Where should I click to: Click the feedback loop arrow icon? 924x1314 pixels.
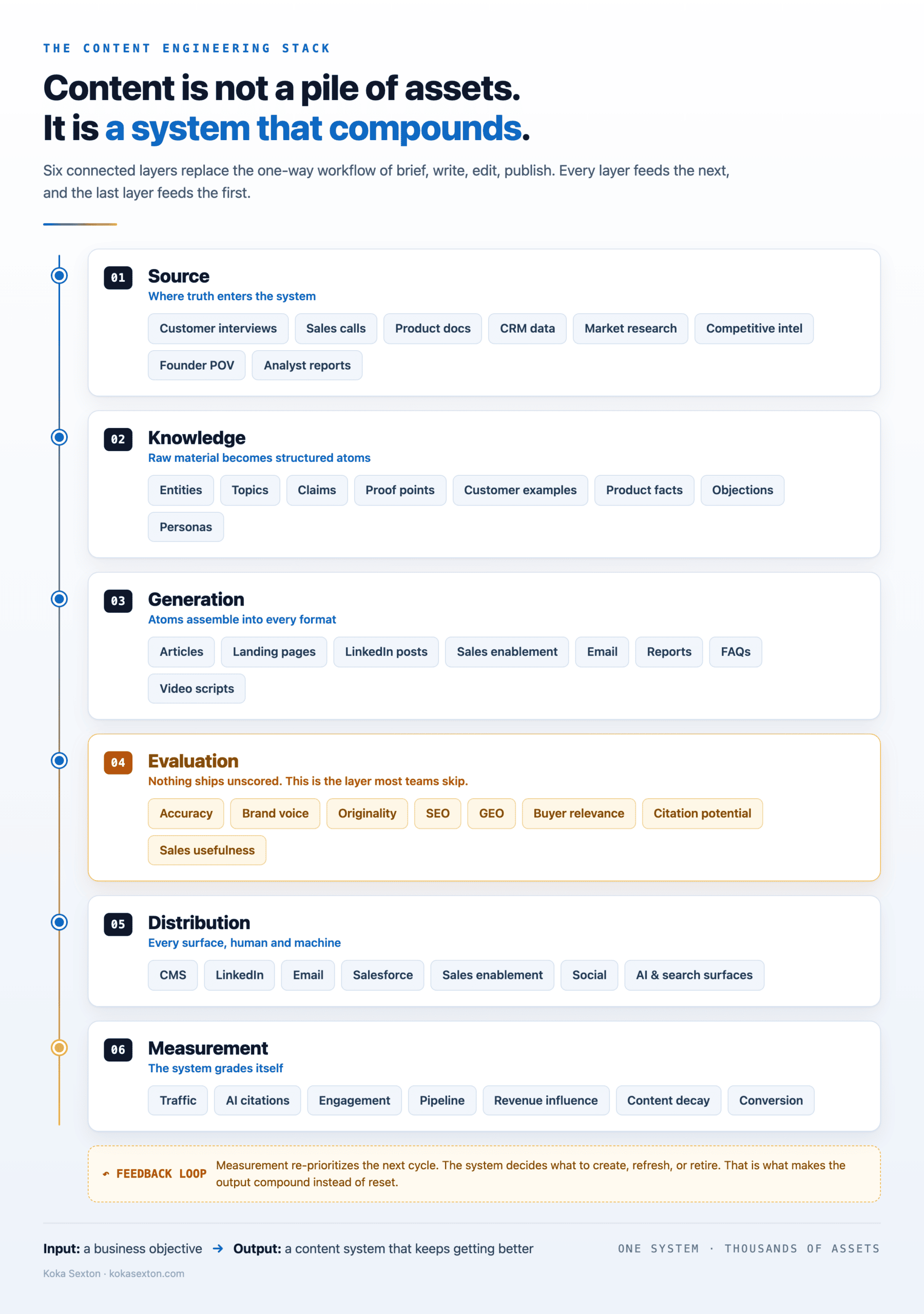106,1174
